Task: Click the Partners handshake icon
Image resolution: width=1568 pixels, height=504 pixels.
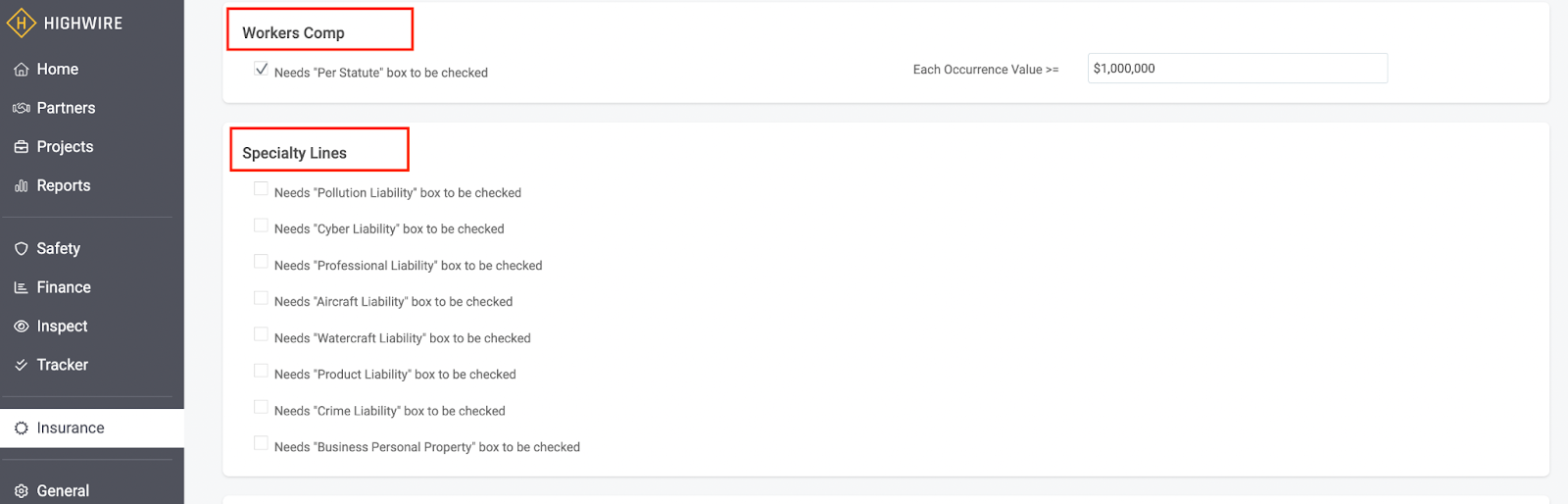Action: point(21,108)
